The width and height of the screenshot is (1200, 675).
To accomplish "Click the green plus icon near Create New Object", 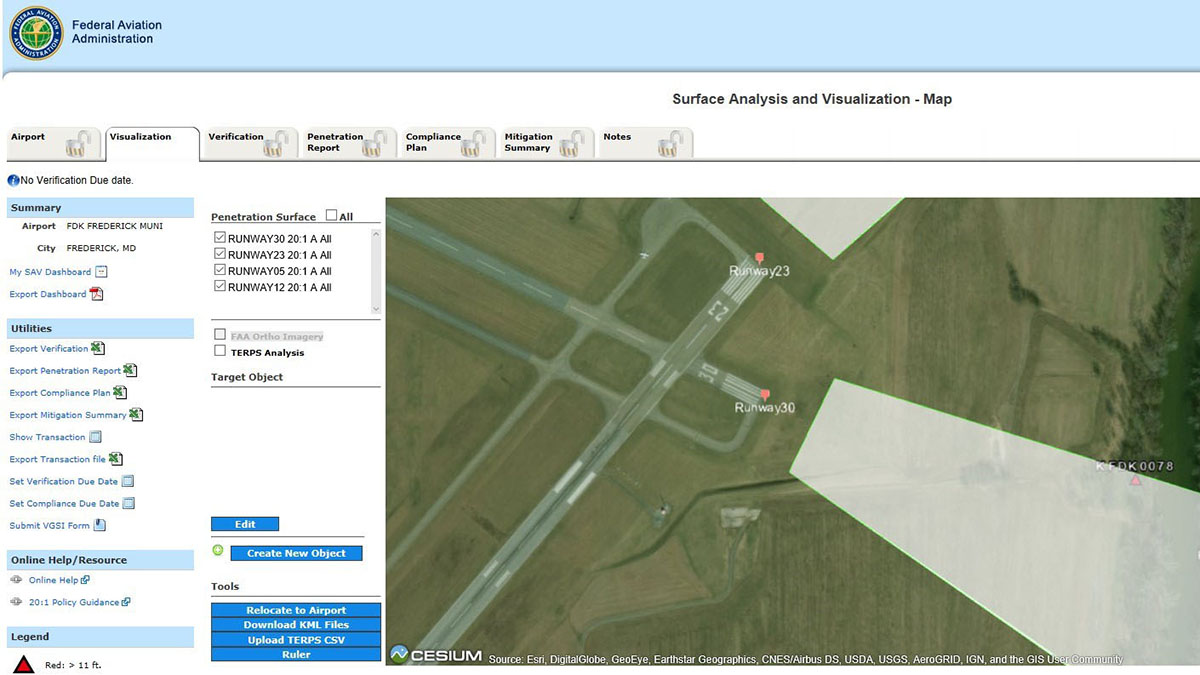I will (219, 551).
